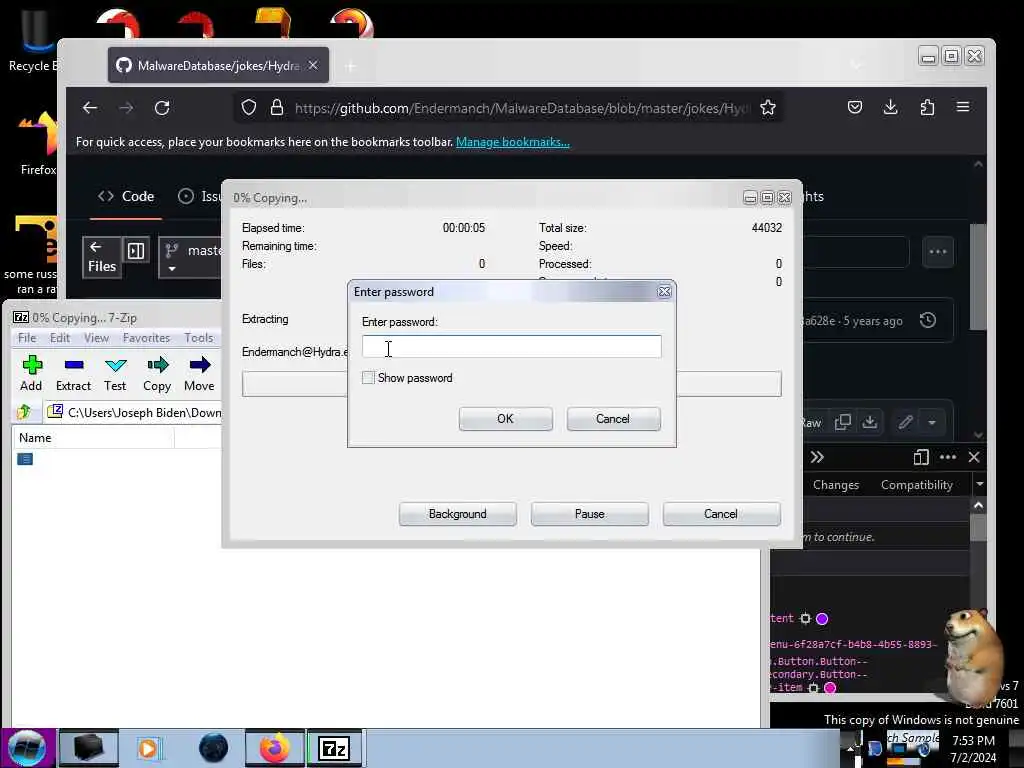Expand the devtools sidebar tabs dropdown
This screenshot has height=768, width=1024.
[x=980, y=485]
